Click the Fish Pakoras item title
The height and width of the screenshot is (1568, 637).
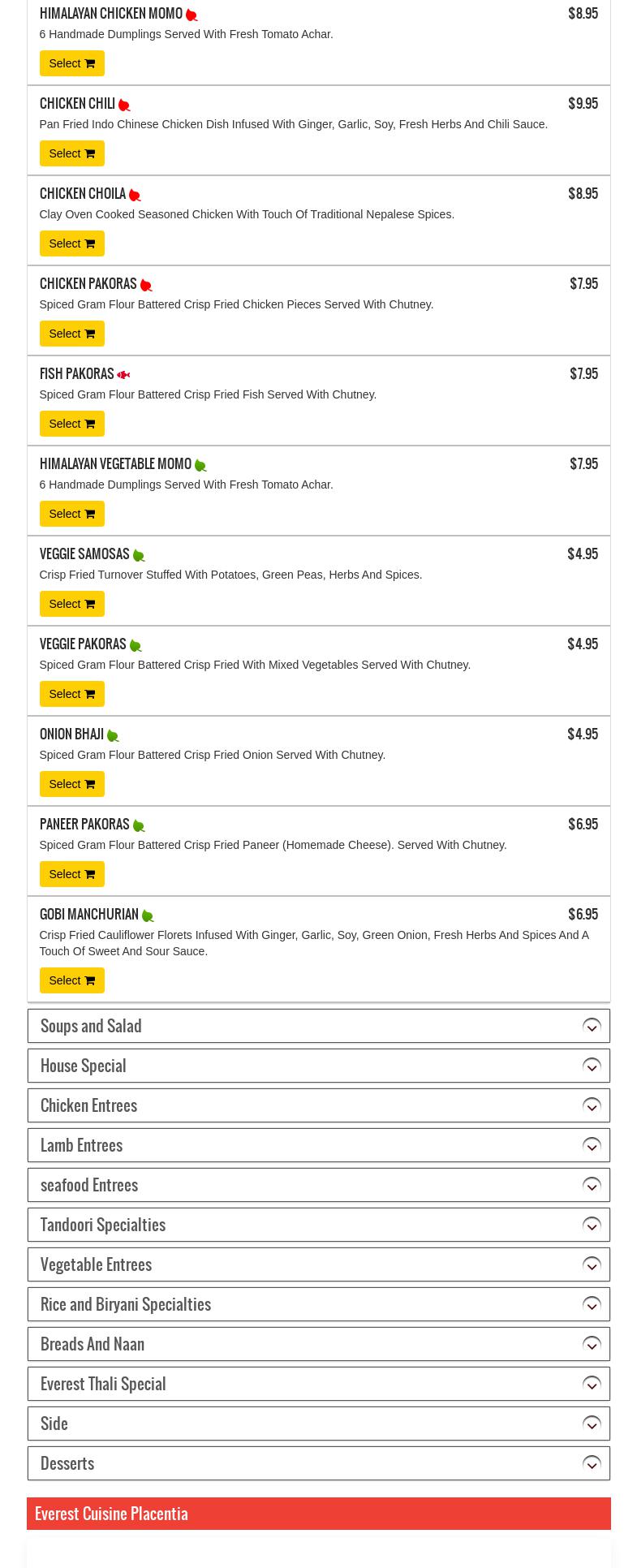[76, 374]
